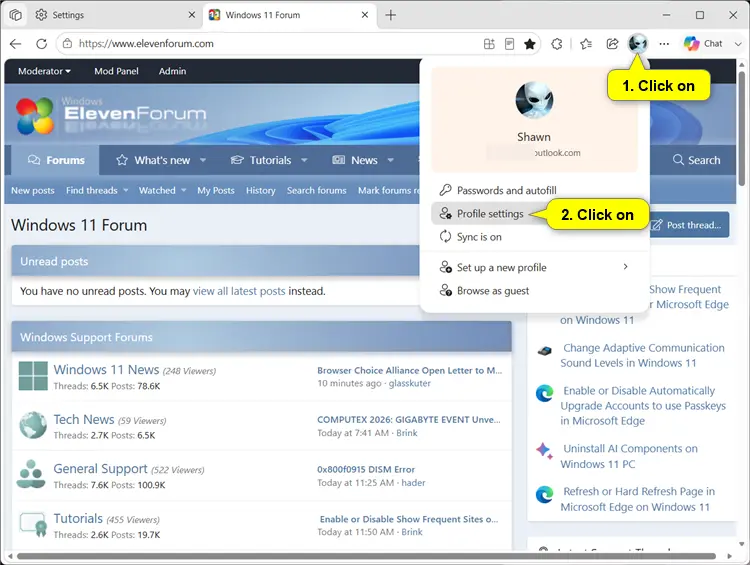Open the Favorites list icon

click(586, 44)
